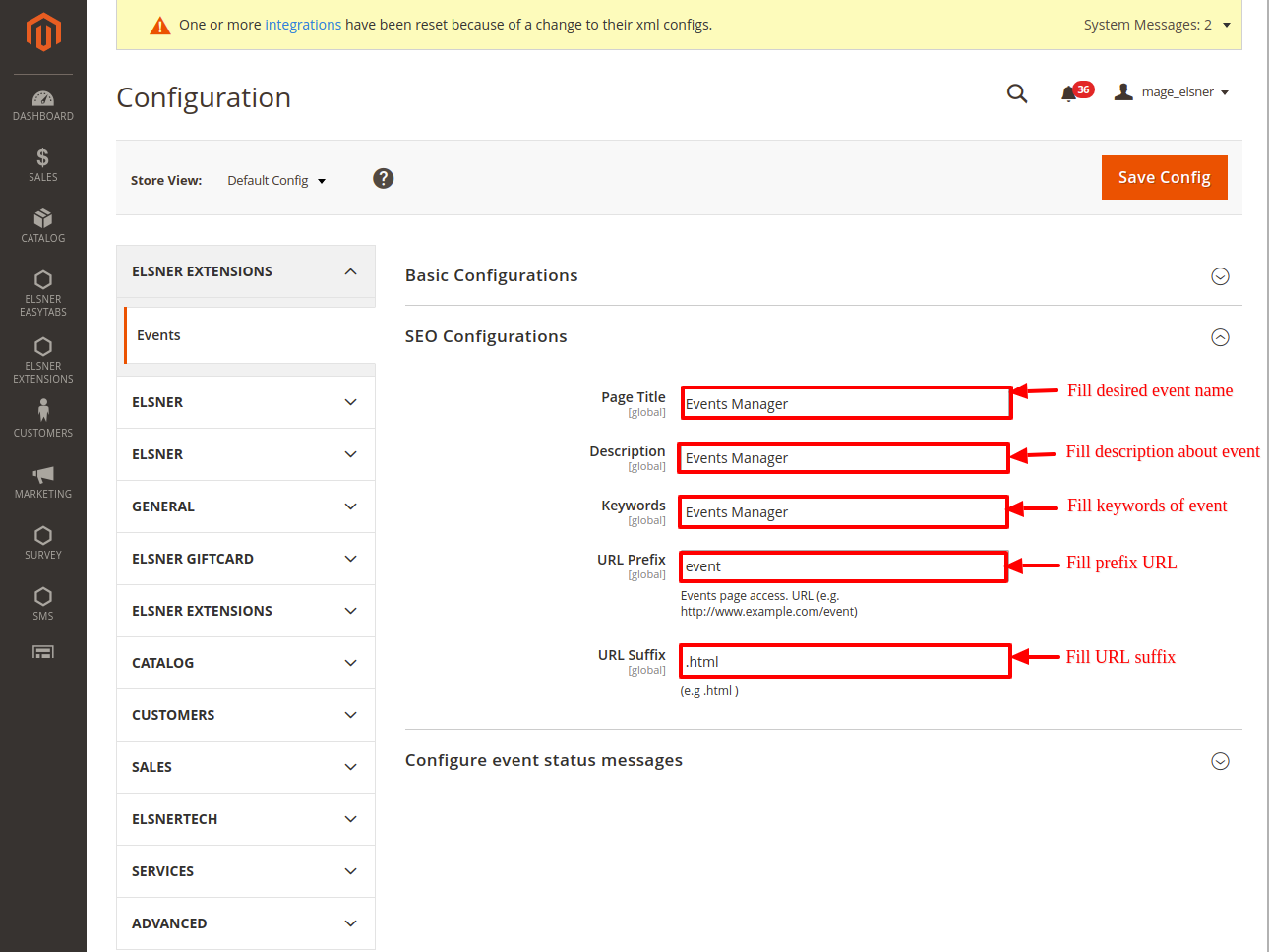1269x952 pixels.
Task: Click the URL Suffix input field
Action: pos(845,662)
